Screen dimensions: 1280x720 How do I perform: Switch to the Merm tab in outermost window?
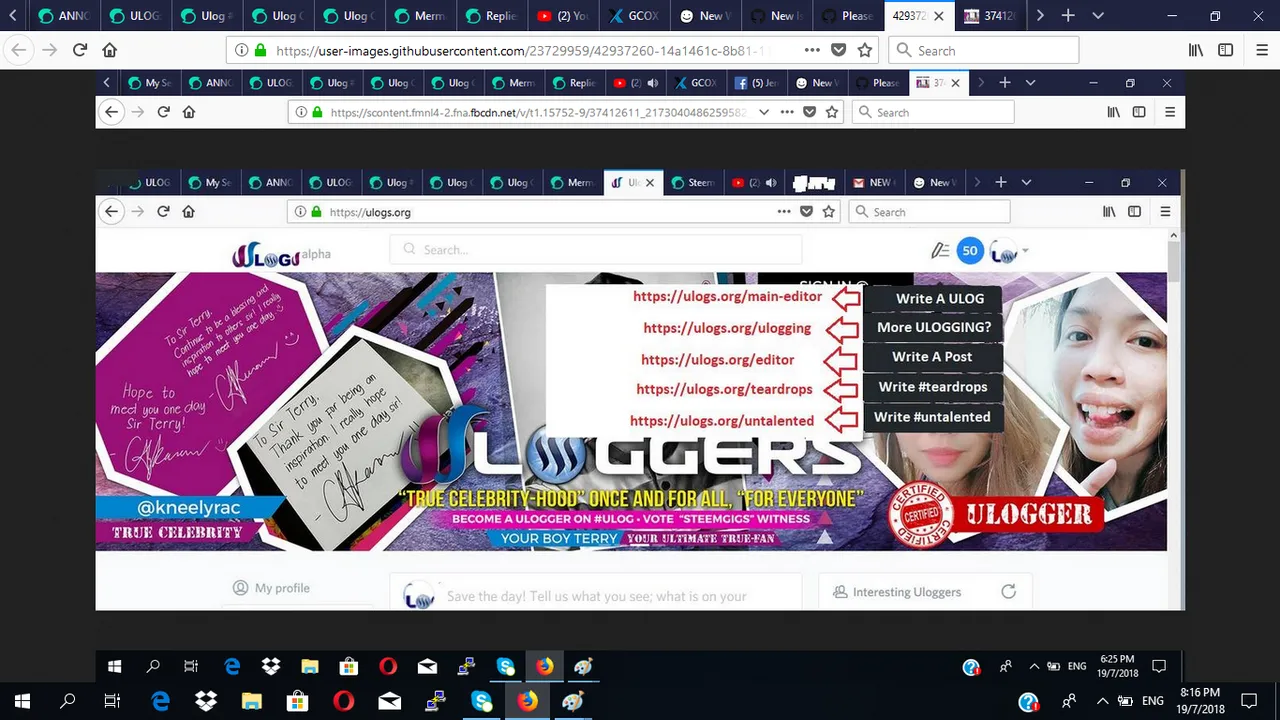[419, 16]
